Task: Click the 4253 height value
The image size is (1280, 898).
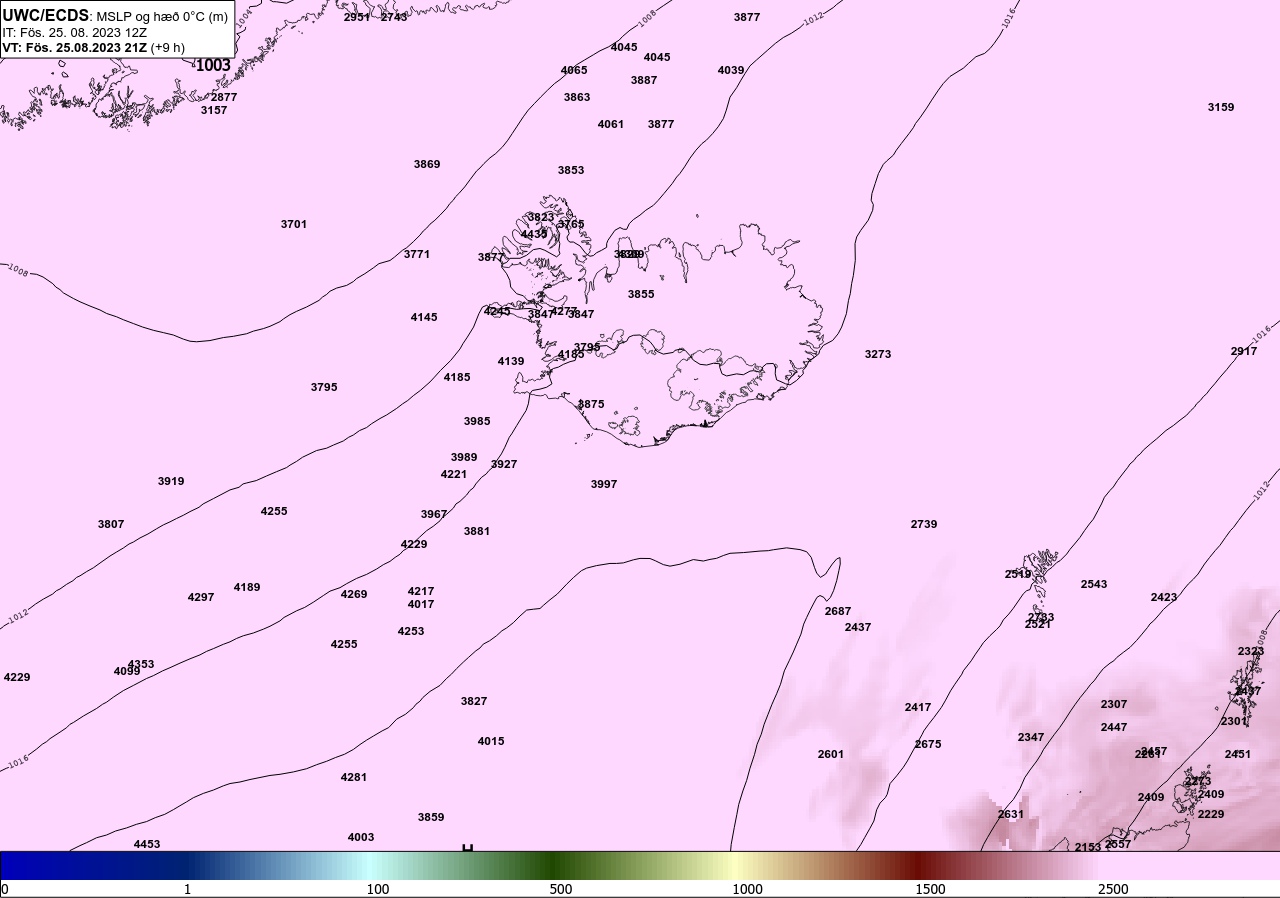Action: tap(411, 631)
